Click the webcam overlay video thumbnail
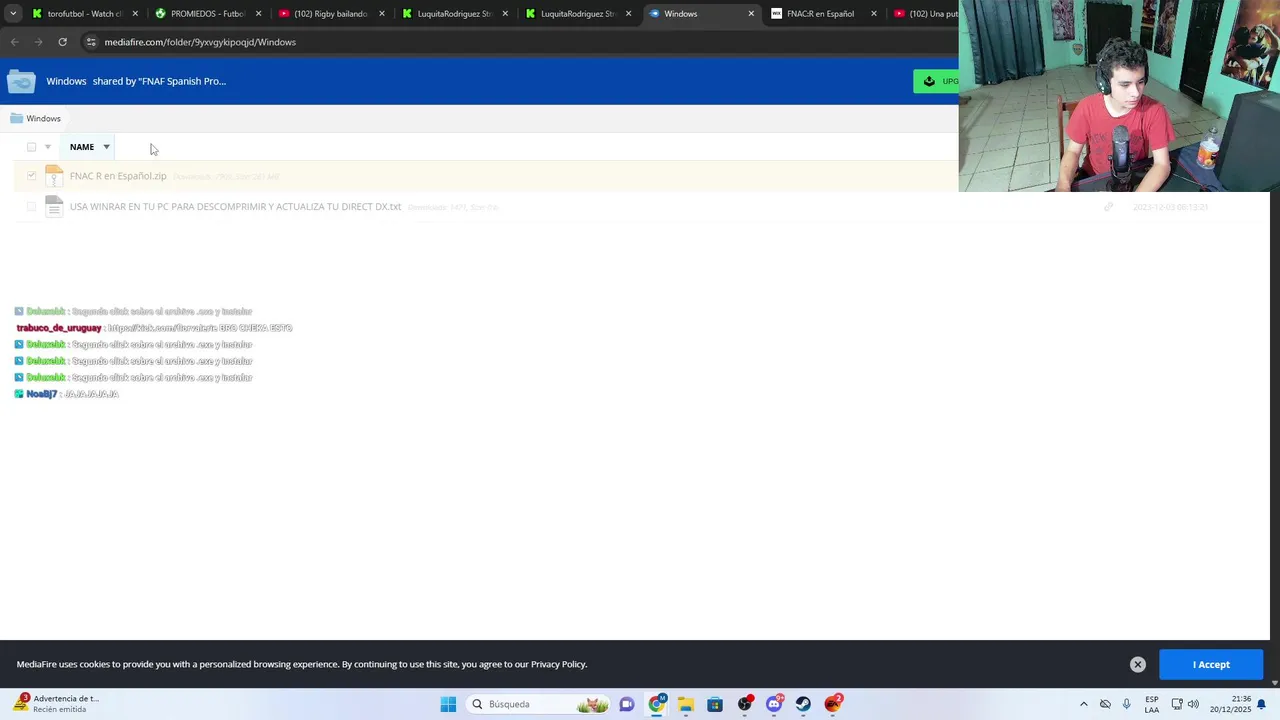The width and height of the screenshot is (1280, 720). pyautogui.click(x=1119, y=96)
